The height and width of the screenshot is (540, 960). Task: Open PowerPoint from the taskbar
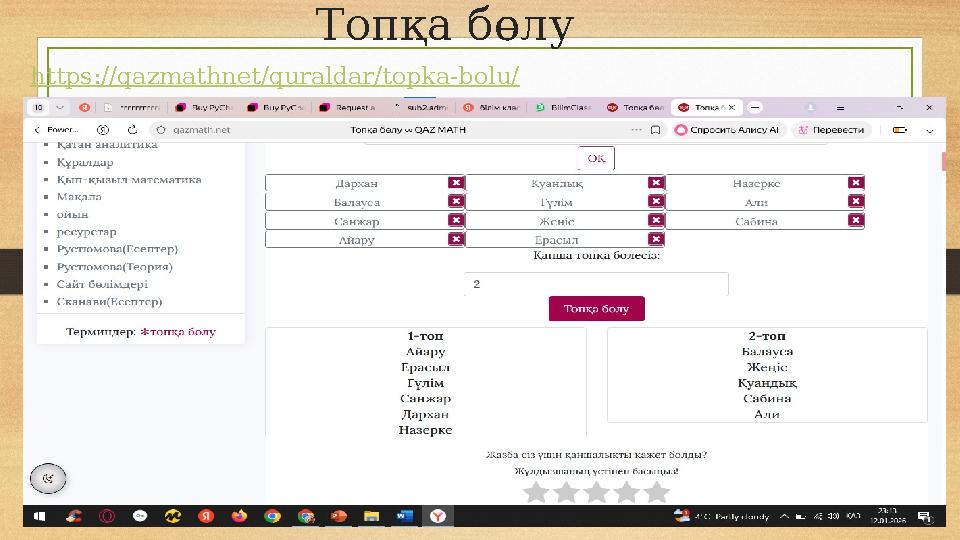tap(339, 516)
